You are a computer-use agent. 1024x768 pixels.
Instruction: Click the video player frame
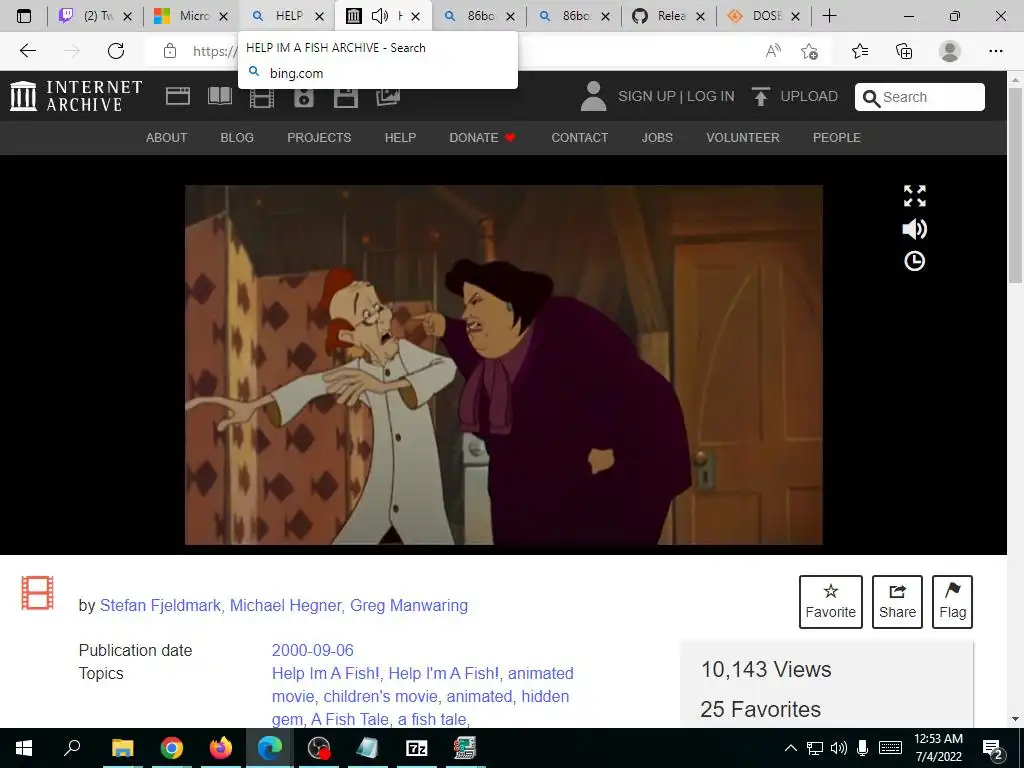[504, 365]
